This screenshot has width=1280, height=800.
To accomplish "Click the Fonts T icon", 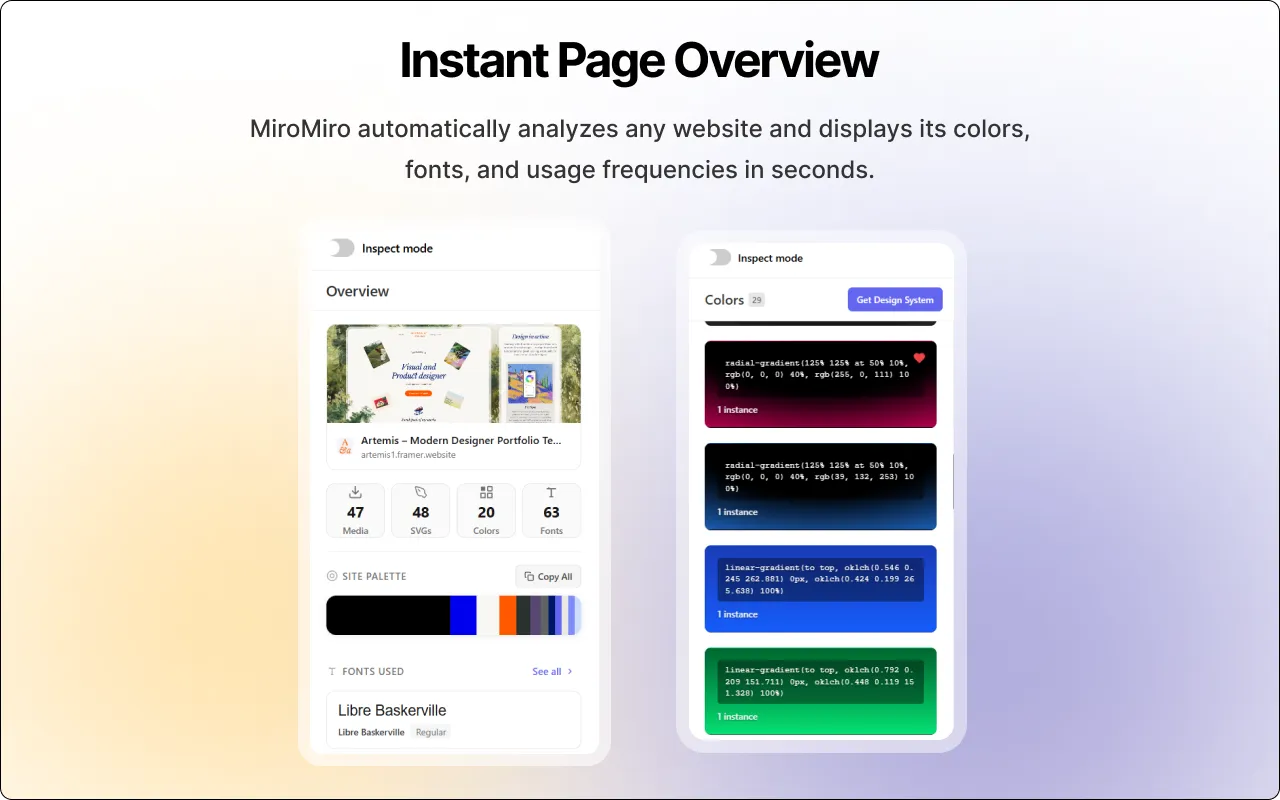I will coord(551,492).
